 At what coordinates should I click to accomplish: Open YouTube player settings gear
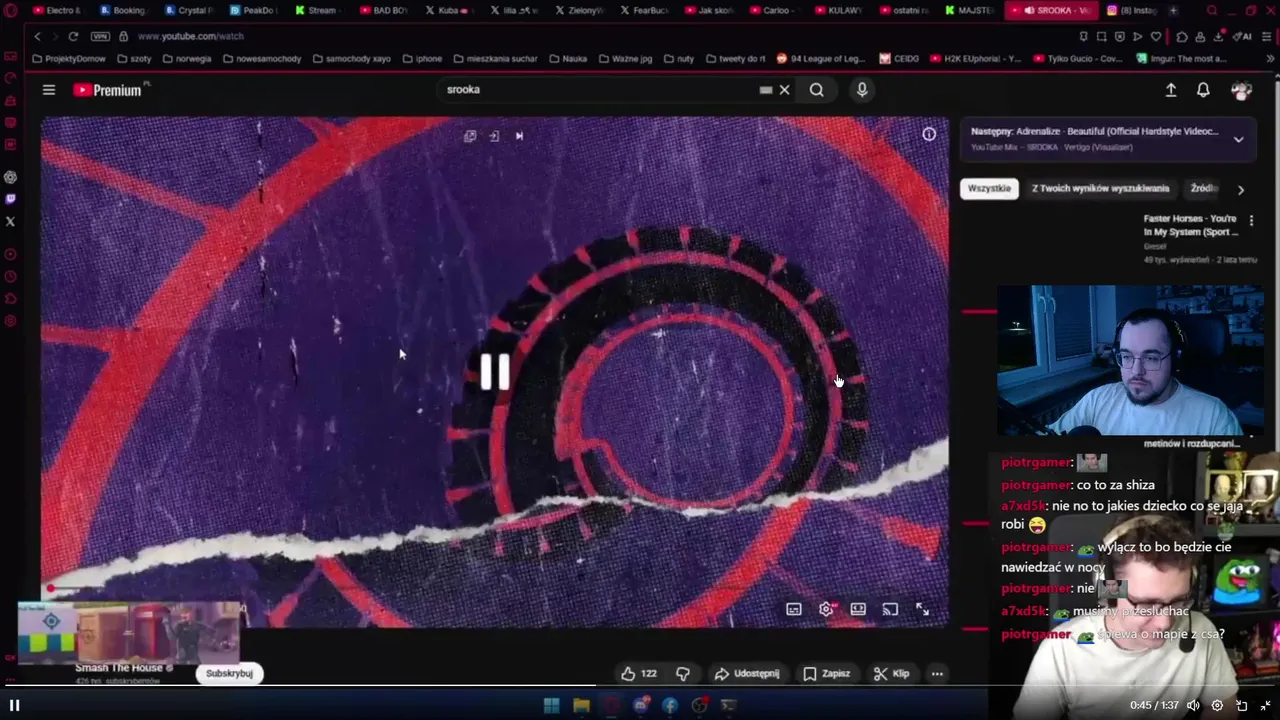click(x=826, y=609)
